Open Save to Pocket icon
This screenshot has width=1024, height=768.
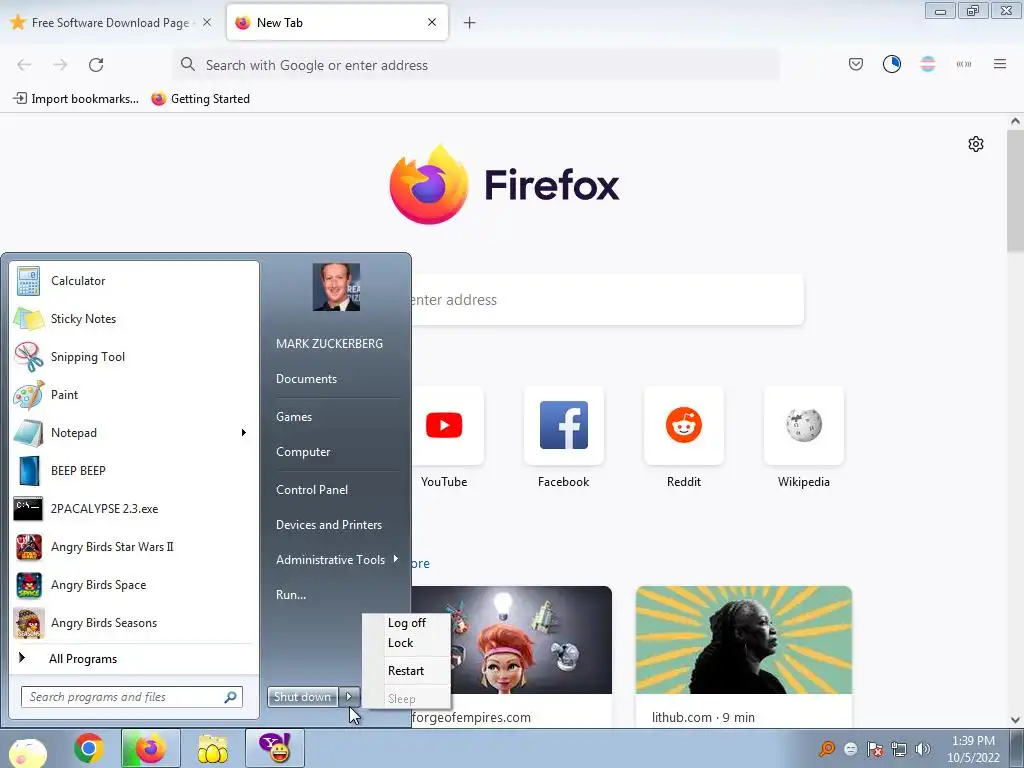(x=856, y=64)
